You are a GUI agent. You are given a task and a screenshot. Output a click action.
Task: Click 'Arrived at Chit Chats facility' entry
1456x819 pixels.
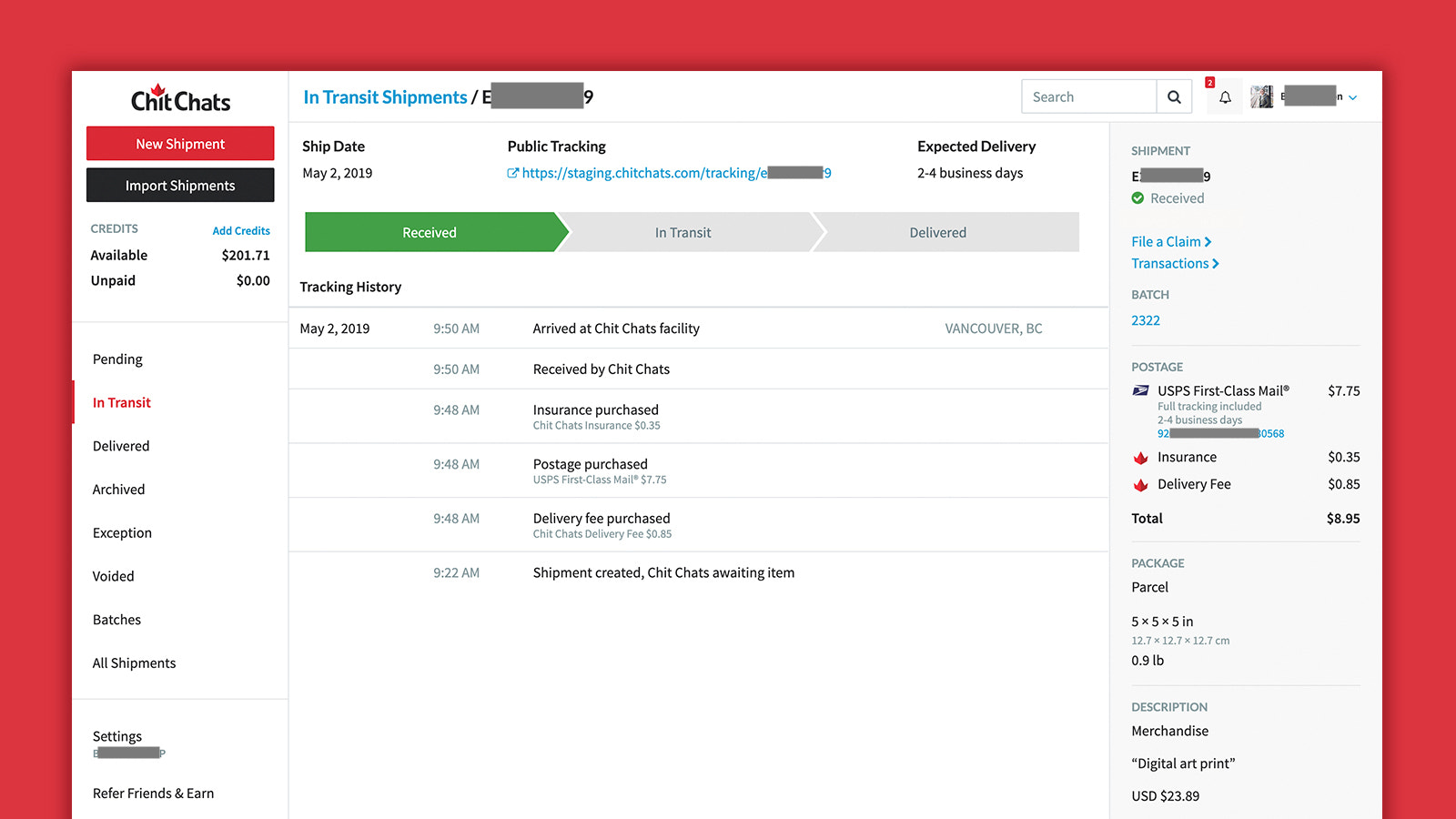(616, 329)
